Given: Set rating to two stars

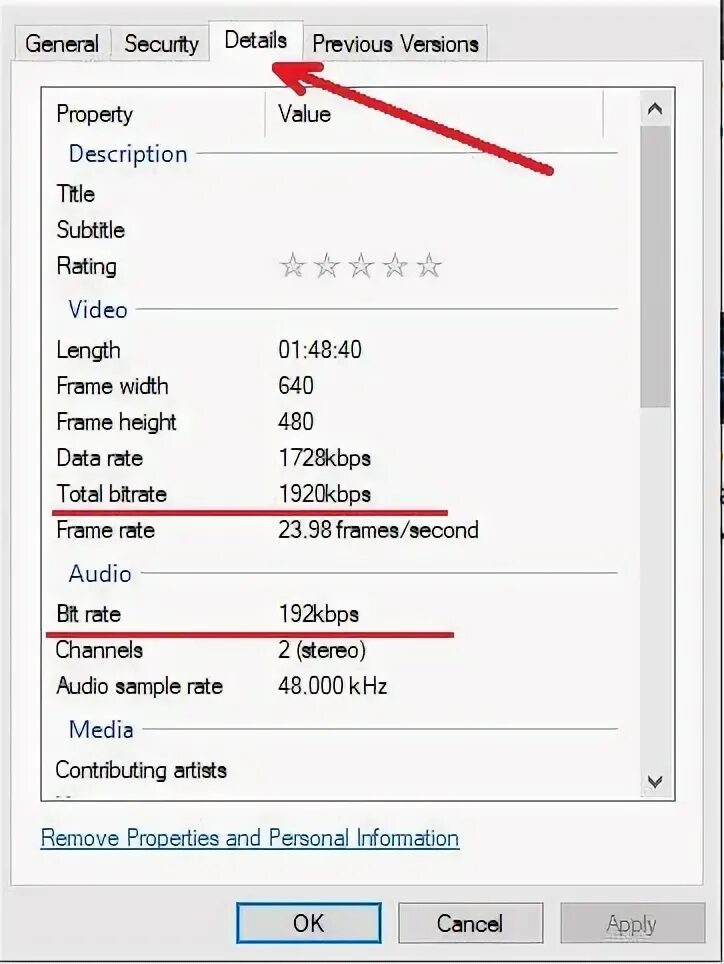Looking at the screenshot, I should click(326, 266).
